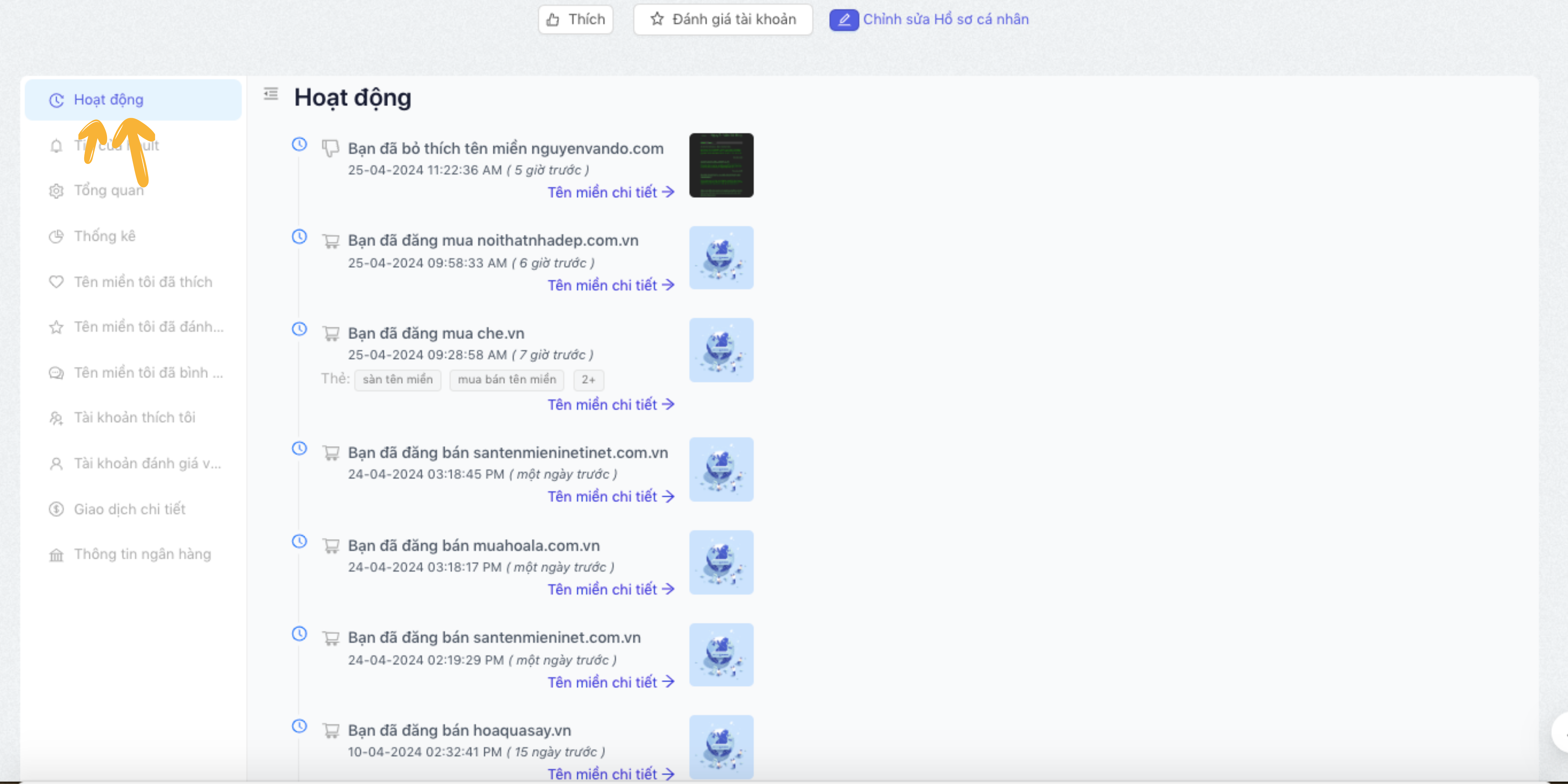Screen dimensions: 1568x784
Task: Click the cart icon beside hoaquasay.vn entry
Action: coord(331,730)
